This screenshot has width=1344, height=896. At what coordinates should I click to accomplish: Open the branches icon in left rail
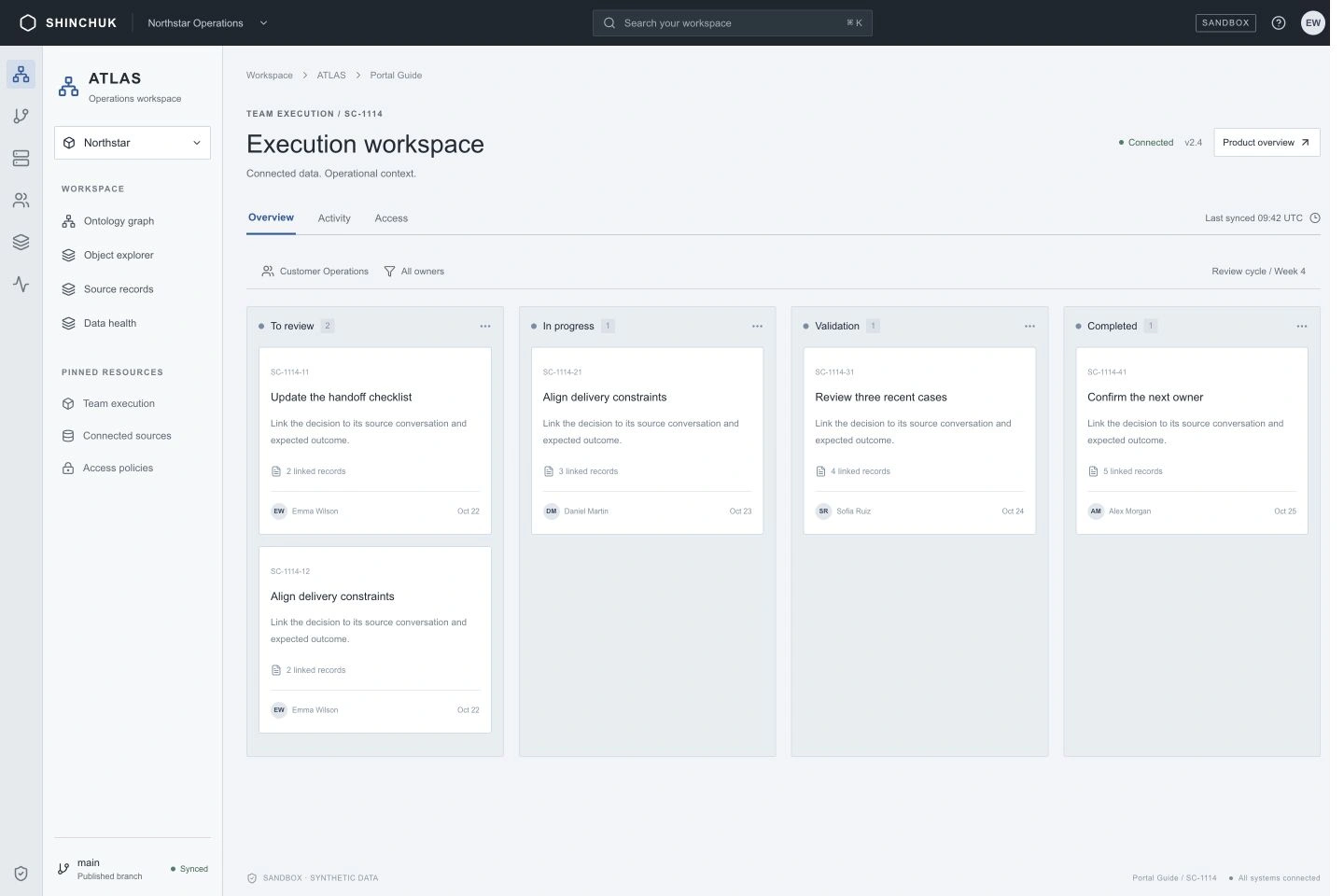(x=21, y=116)
